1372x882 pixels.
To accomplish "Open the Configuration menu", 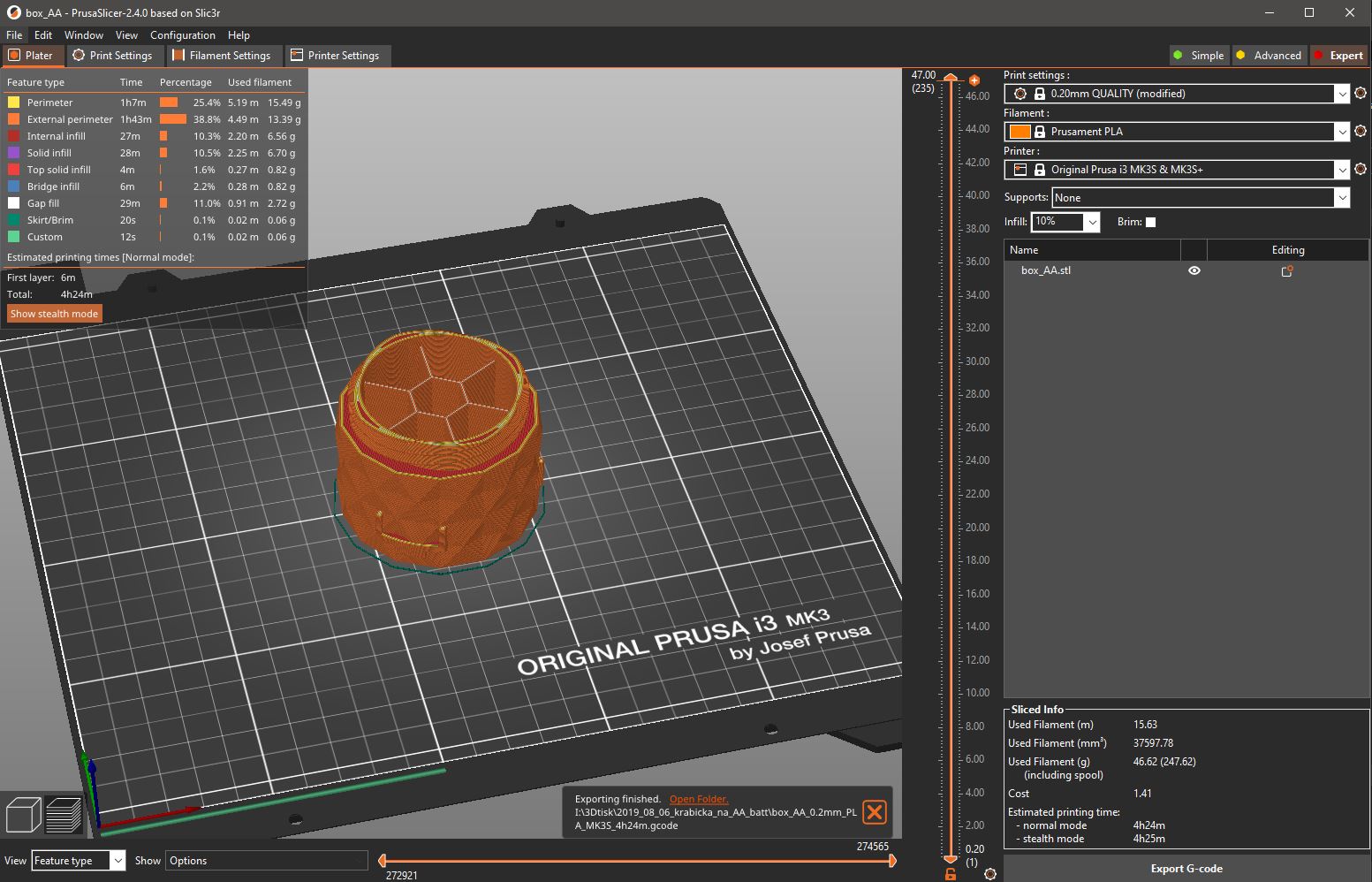I will 183,35.
